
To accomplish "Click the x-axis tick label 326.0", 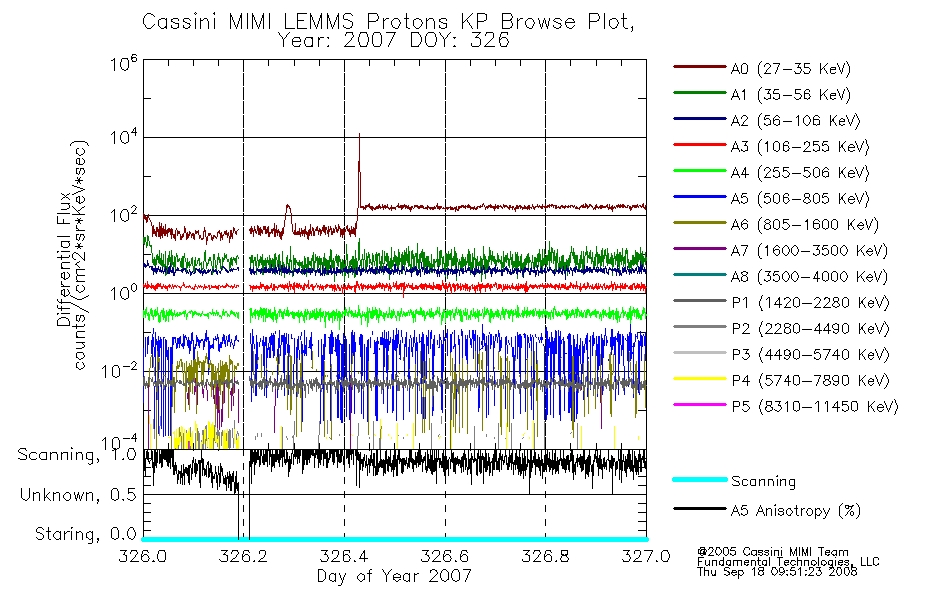I will coord(142,556).
